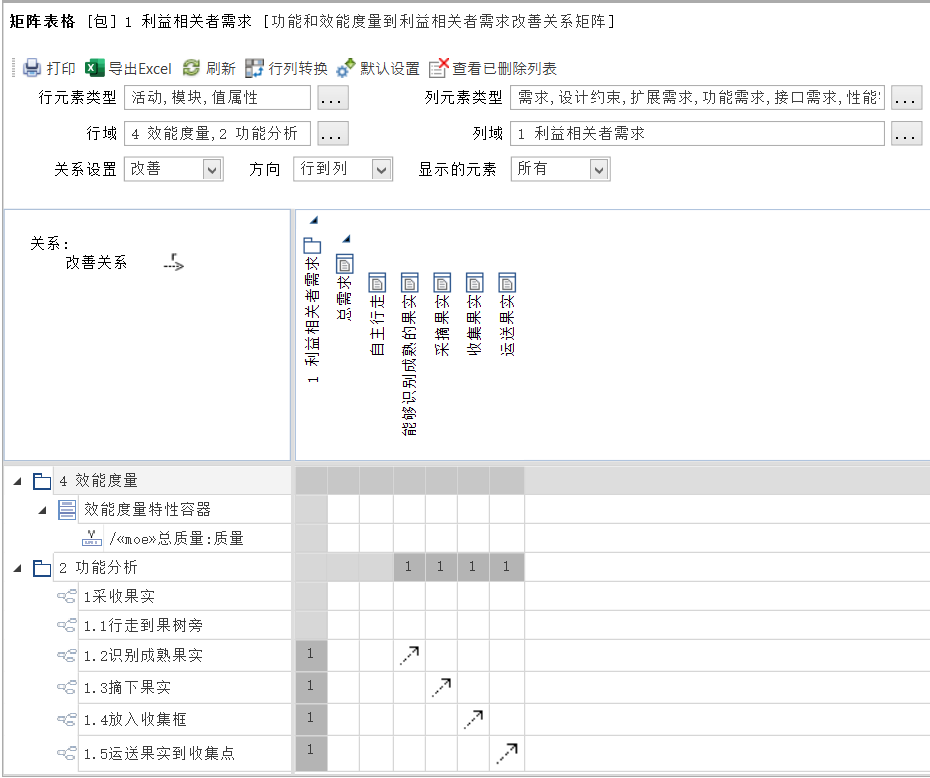Open the 显示的元素 dropdown showing 所有
Viewport: 930px width, 778px height.
[x=599, y=170]
